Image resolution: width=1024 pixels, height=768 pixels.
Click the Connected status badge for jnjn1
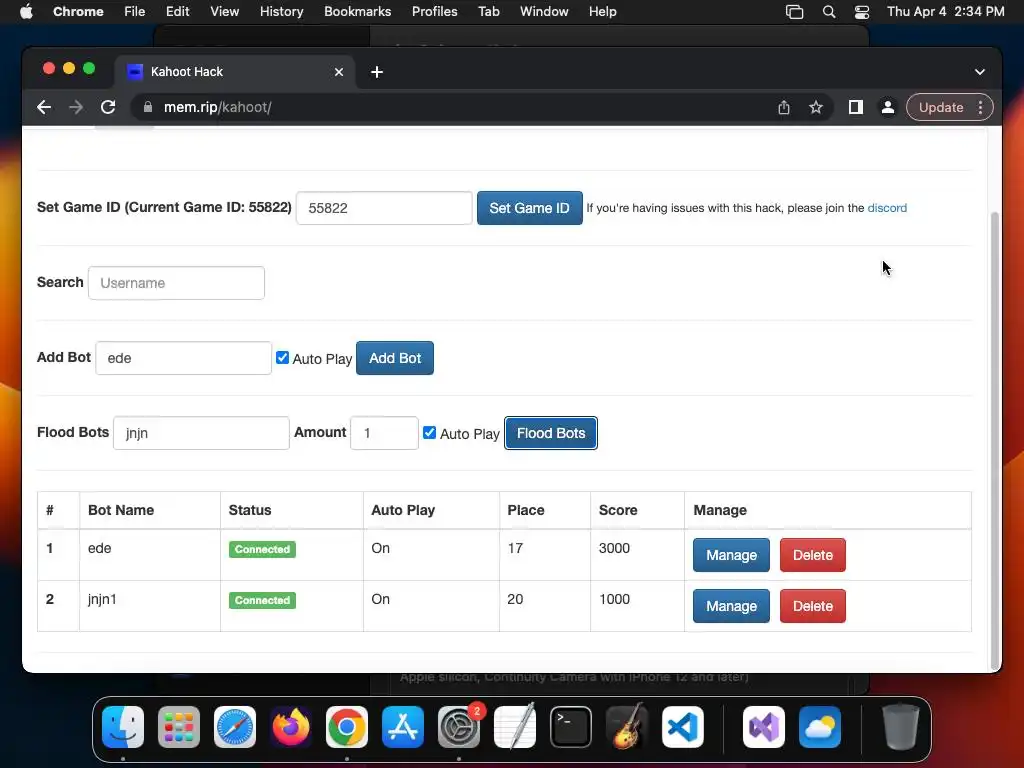[x=262, y=600]
